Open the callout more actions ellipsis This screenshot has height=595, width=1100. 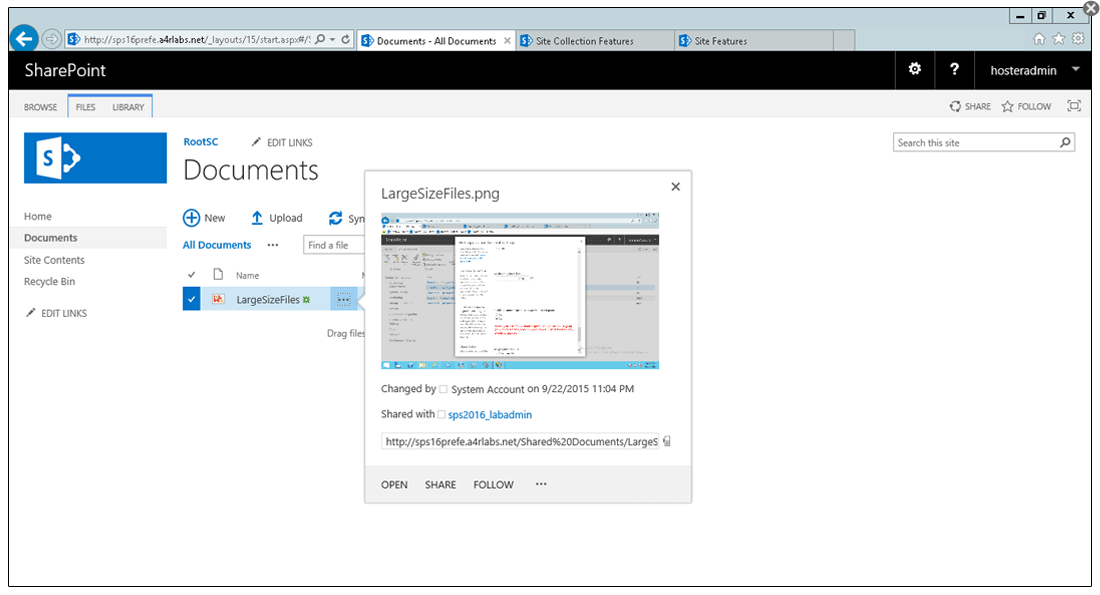click(x=541, y=484)
